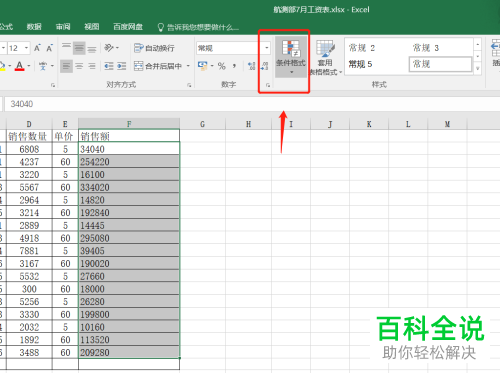The width and height of the screenshot is (500, 373).
Task: Select column F header
Action: (x=129, y=124)
